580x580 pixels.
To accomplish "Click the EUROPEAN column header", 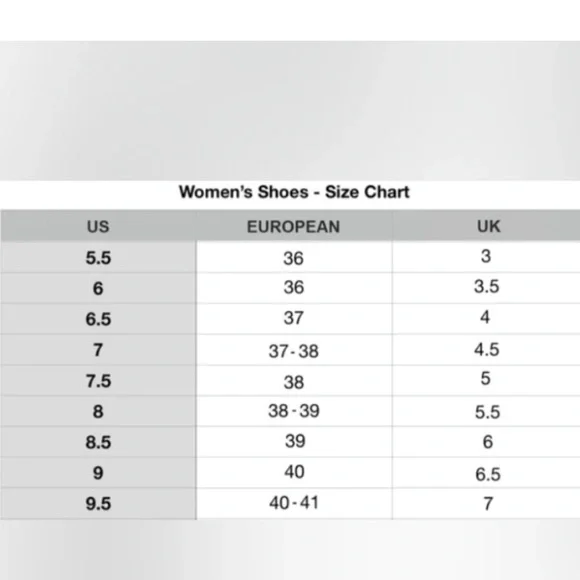I will pos(294,226).
